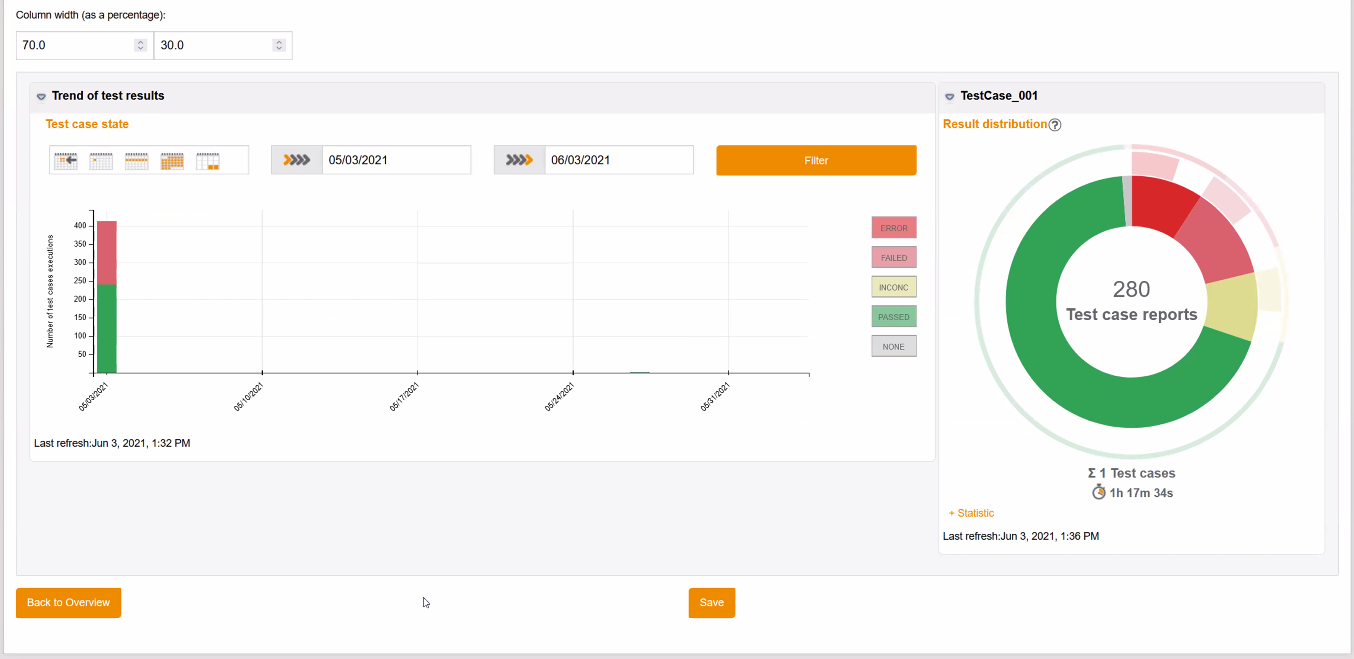
Task: Collapse the TestCase_001 panel
Action: tap(948, 96)
